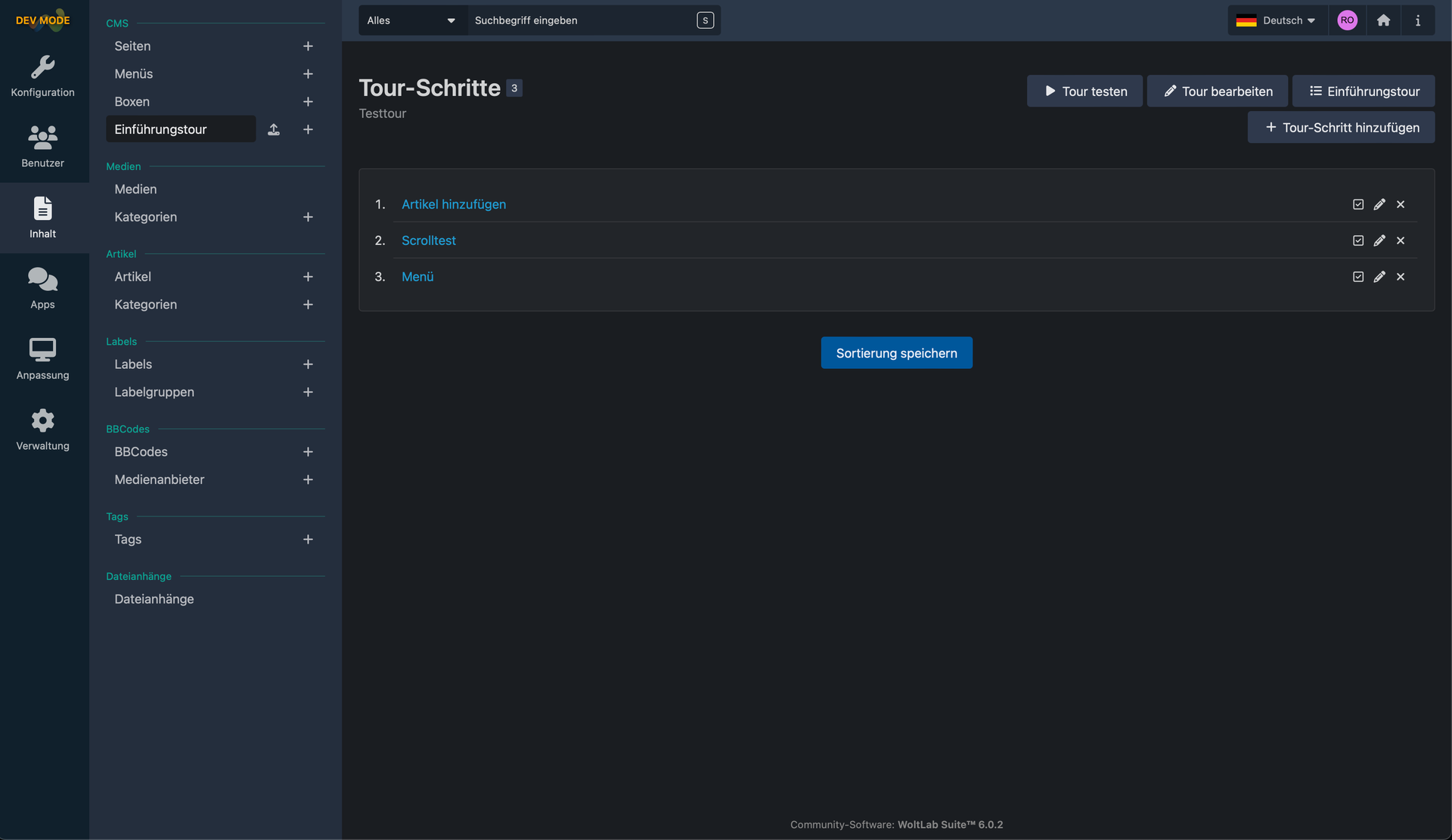Screen dimensions: 1452x840
Task: Open the Alles search scope dropdown
Action: tap(412, 20)
